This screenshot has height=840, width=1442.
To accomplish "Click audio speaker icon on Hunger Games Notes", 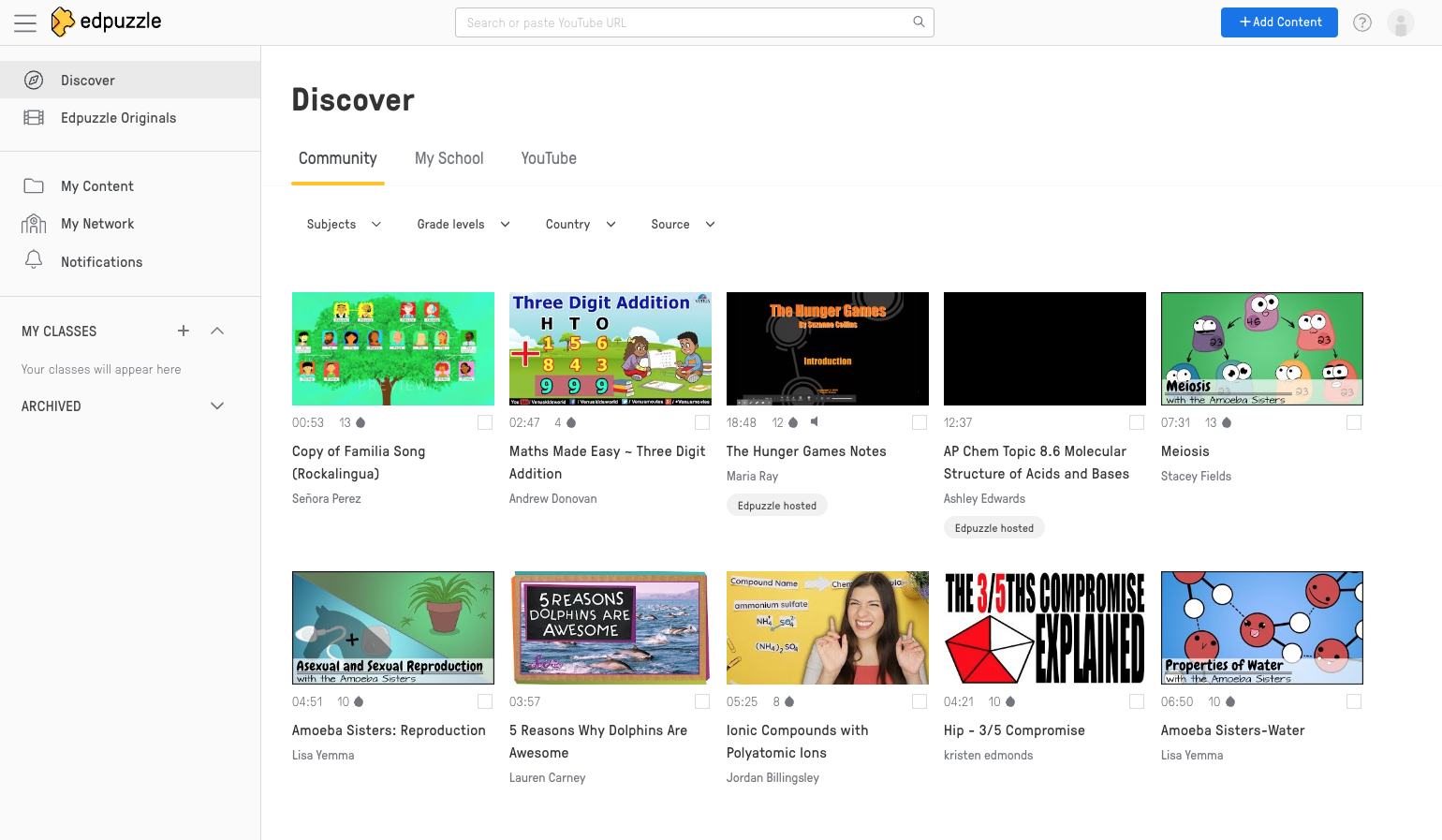I will pos(815,421).
